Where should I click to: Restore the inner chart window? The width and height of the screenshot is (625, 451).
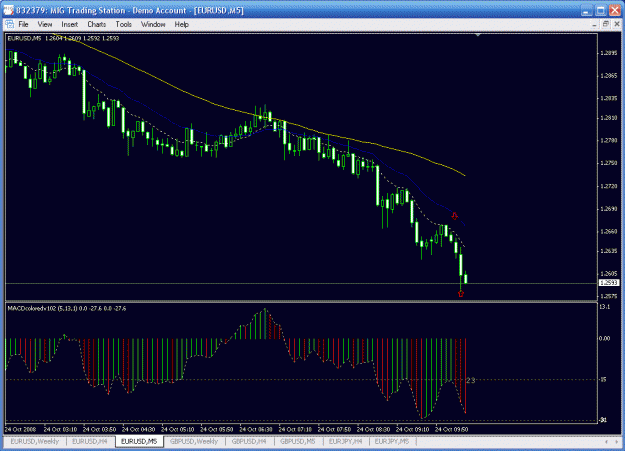pos(605,24)
